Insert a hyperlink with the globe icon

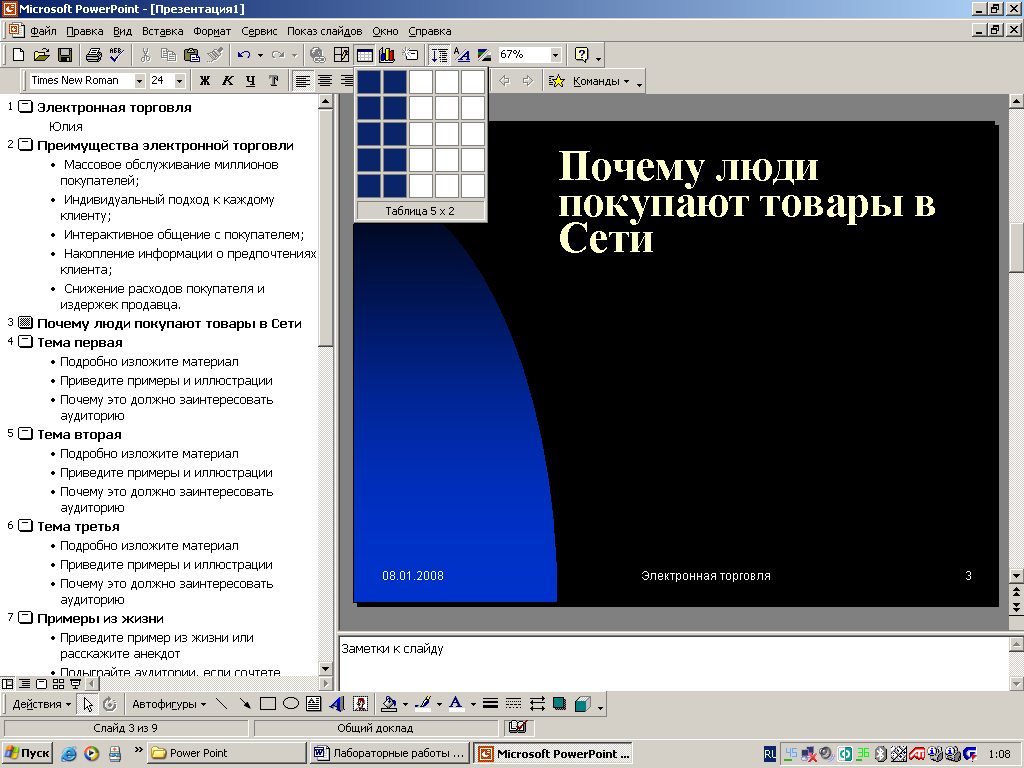point(317,55)
